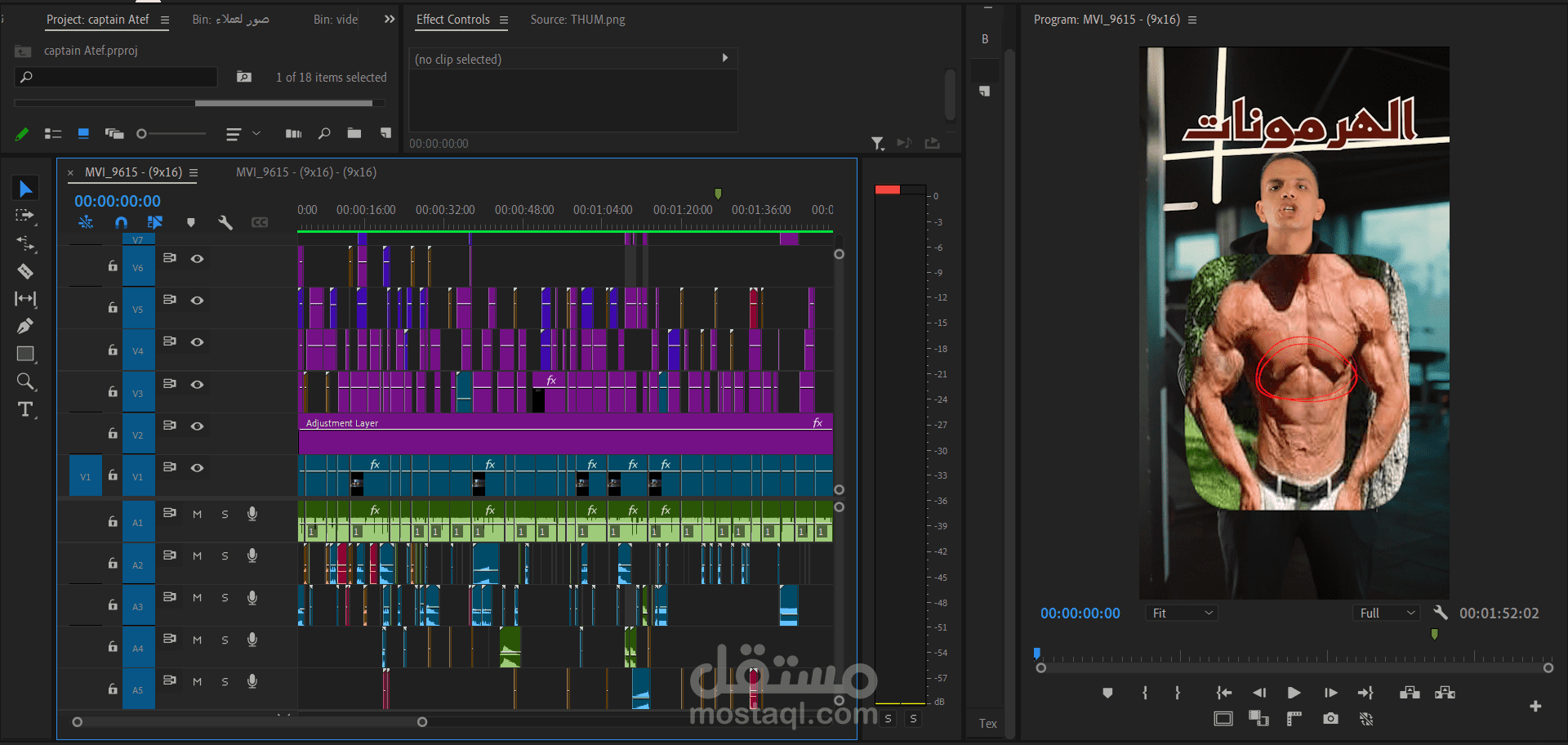Toggle timeline snapping magnet icon
1568x745 pixels.
122,222
